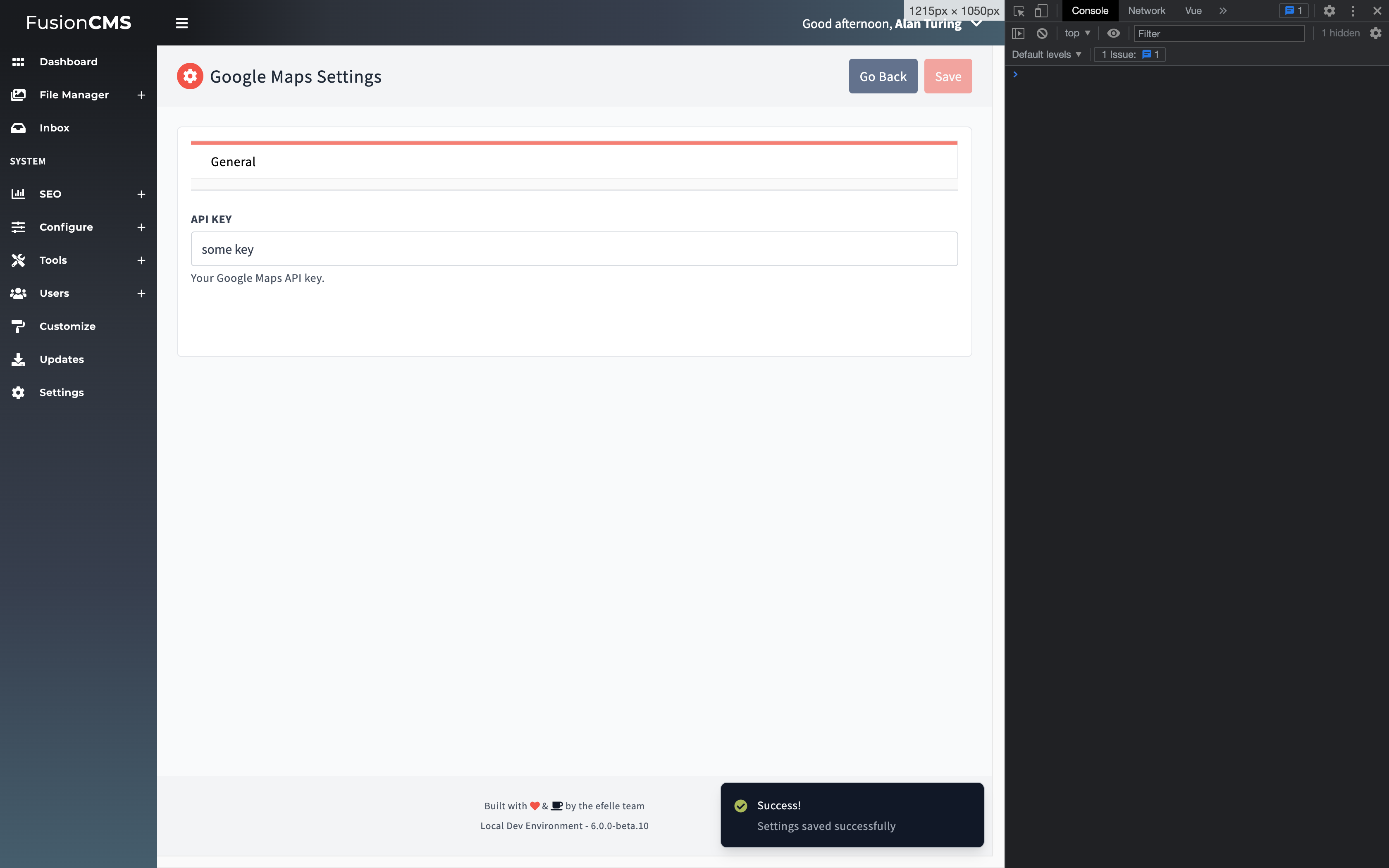Viewport: 1389px width, 868px height.
Task: Save the Google Maps settings
Action: 947,76
